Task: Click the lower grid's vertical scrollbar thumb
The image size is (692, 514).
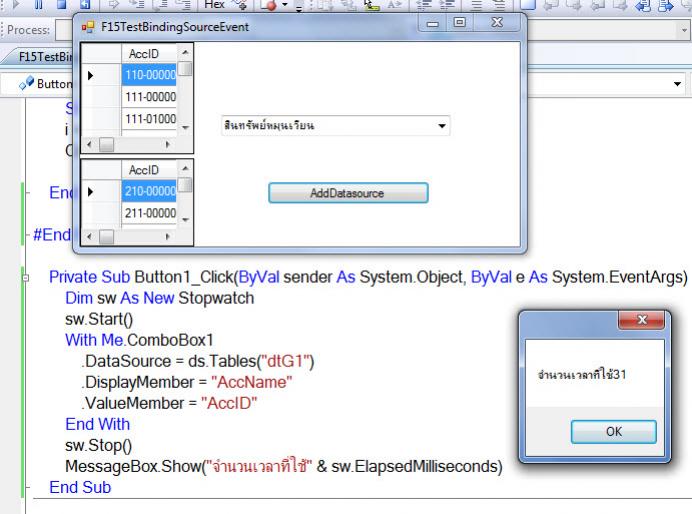Action: 186,185
